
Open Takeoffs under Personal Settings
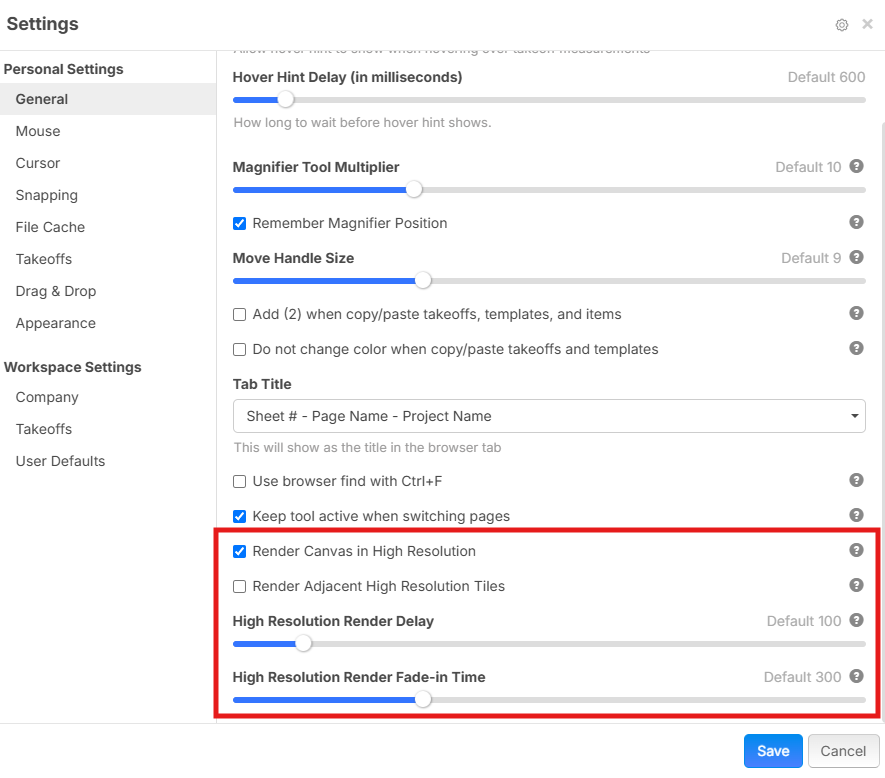pyautogui.click(x=108, y=259)
